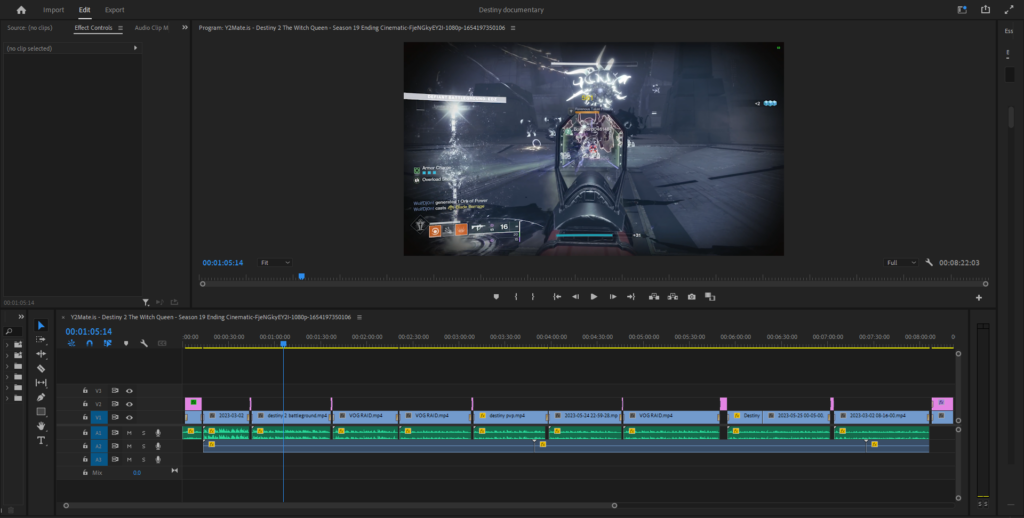The image size is (1024, 518).
Task: Open the Full playback resolution dropdown
Action: [x=901, y=263]
